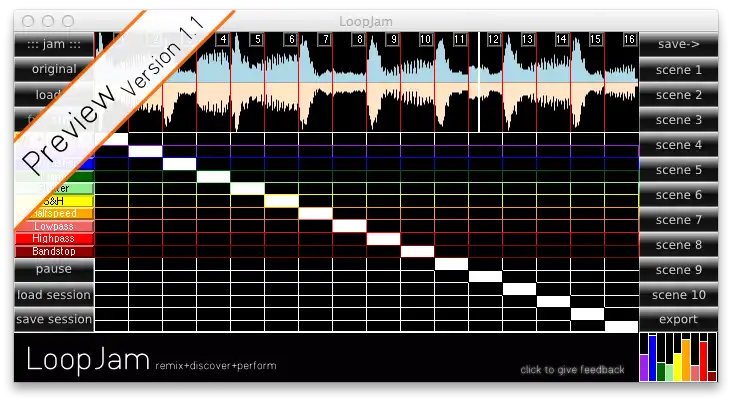This screenshot has width=732, height=402.
Task: Select slice marker 15
Action: pyautogui.click(x=596, y=39)
